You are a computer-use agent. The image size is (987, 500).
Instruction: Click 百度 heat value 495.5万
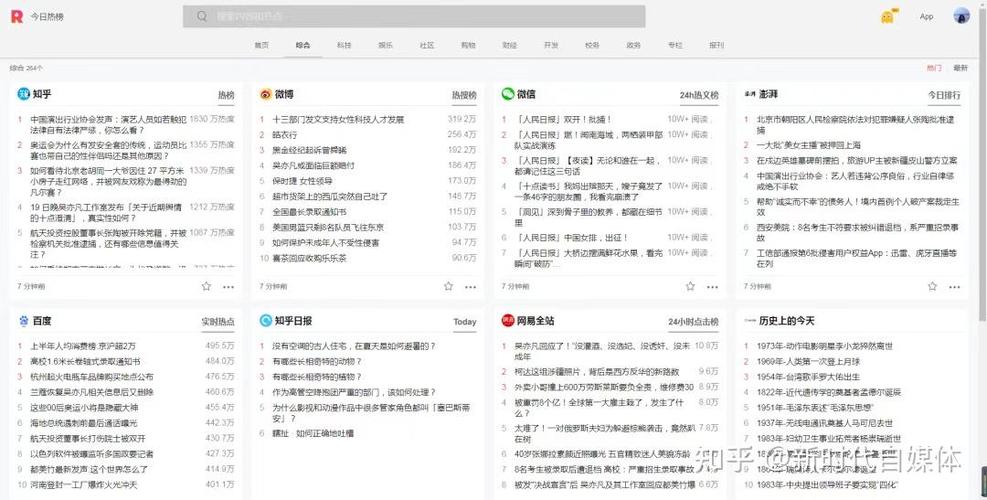tap(220, 346)
